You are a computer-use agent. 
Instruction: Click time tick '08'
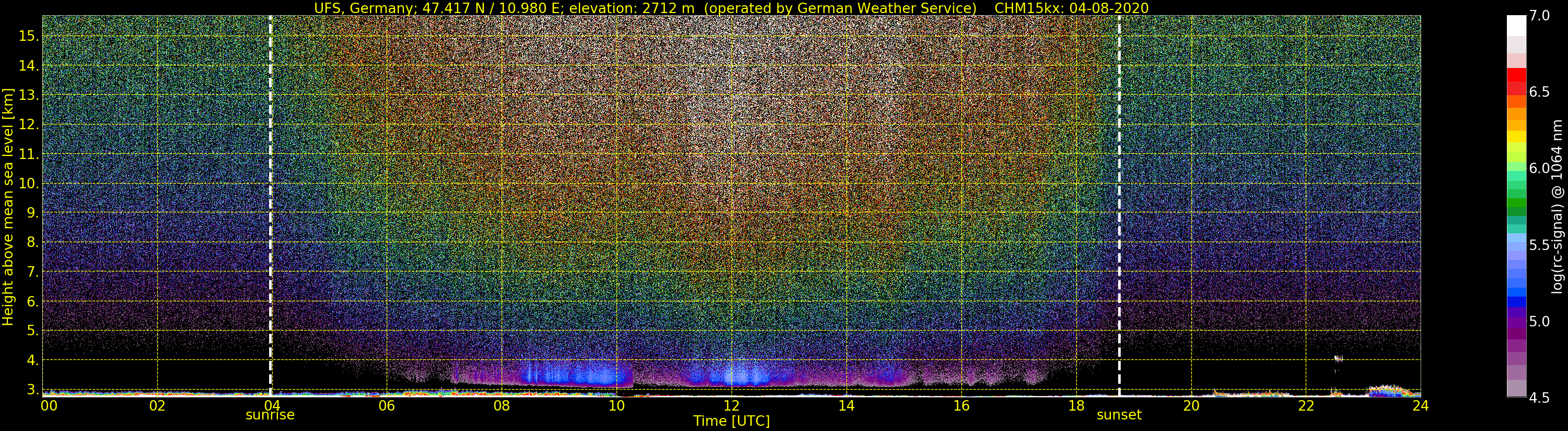tap(501, 405)
